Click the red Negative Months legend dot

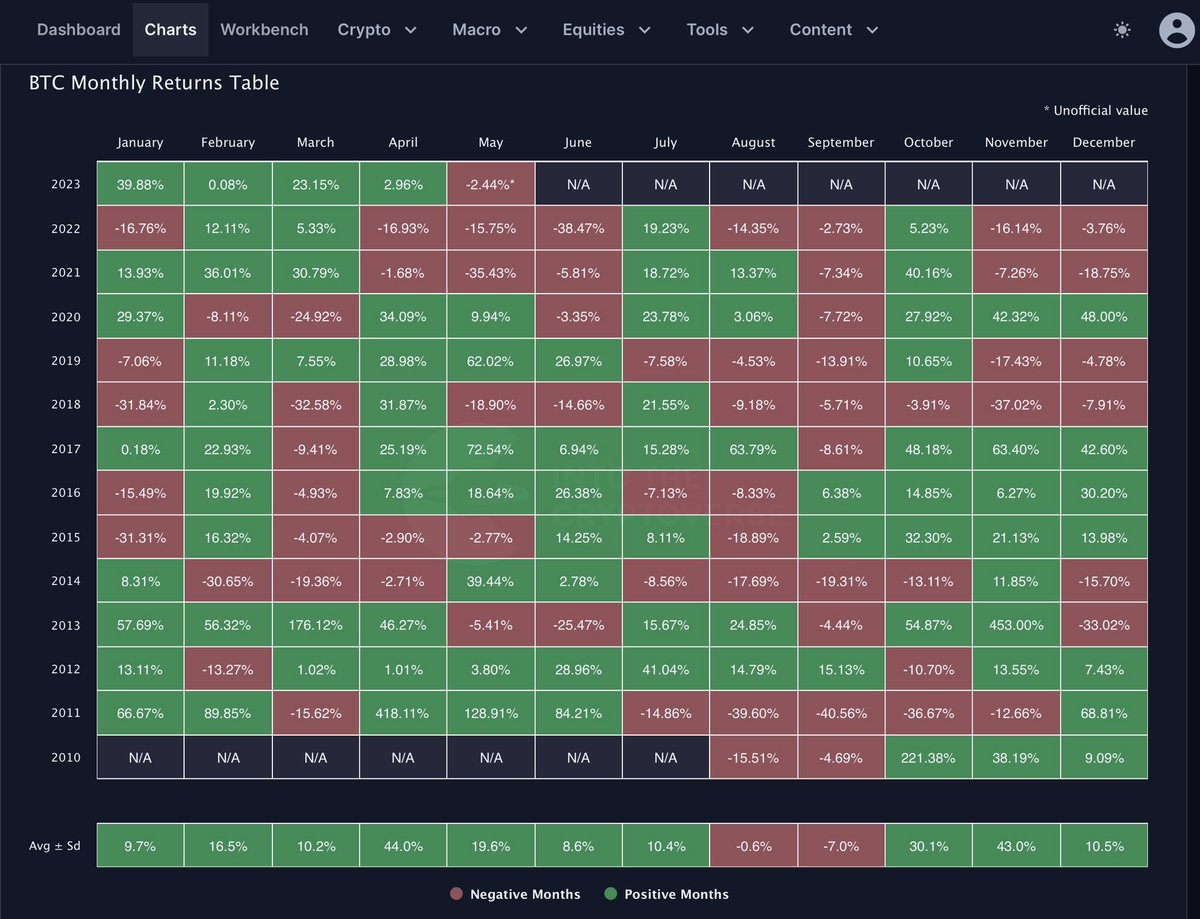pos(457,894)
